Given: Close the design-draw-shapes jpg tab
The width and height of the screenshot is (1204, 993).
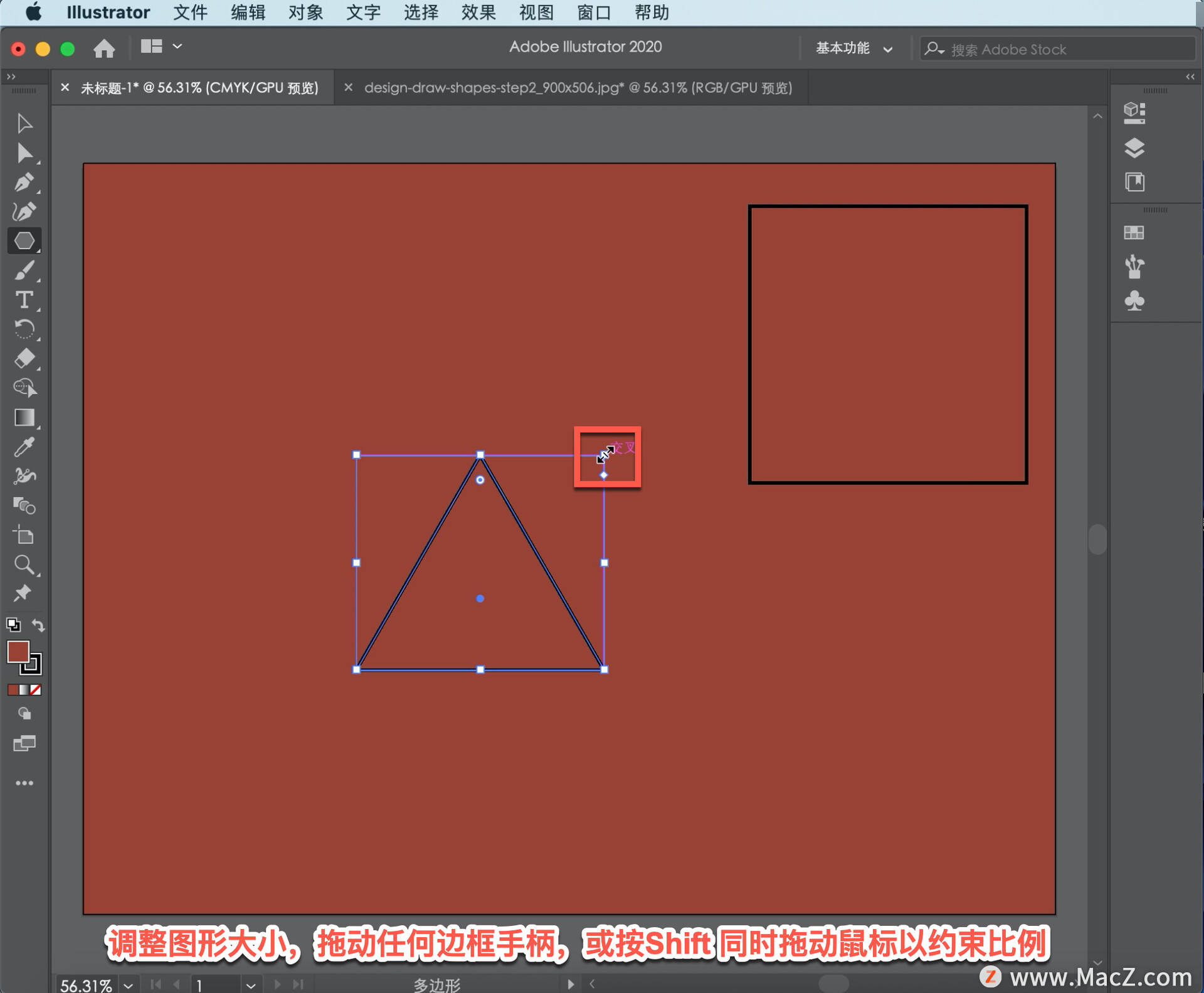Looking at the screenshot, I should tap(349, 88).
